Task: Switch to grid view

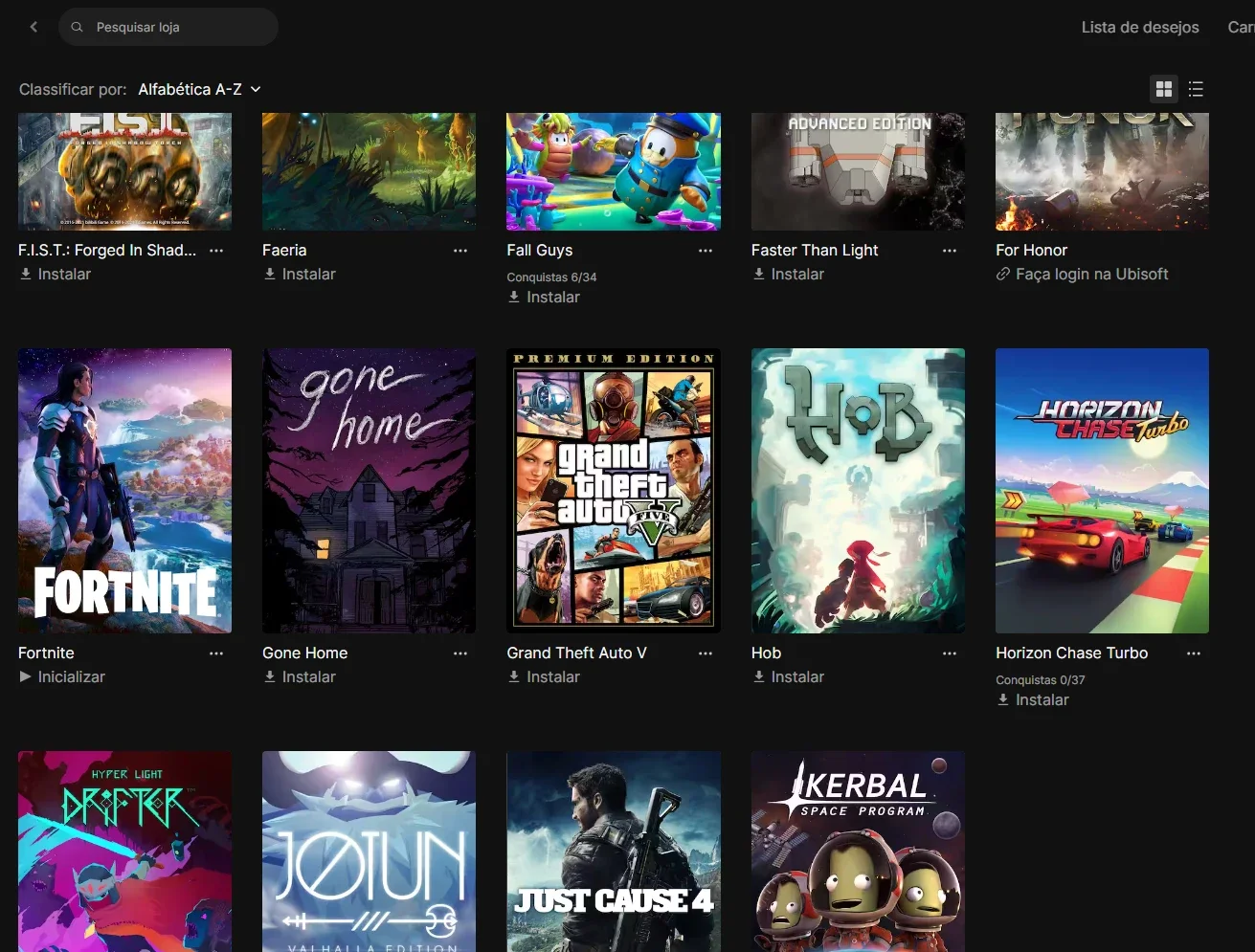Action: click(1164, 89)
